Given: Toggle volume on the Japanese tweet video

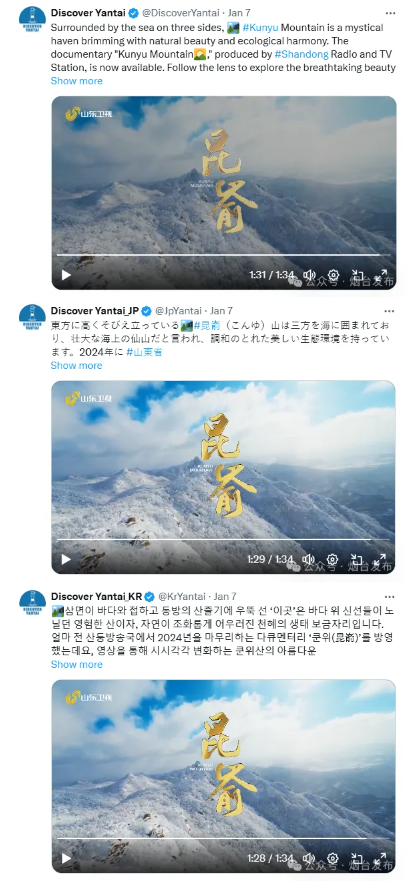Looking at the screenshot, I should click(x=309, y=559).
